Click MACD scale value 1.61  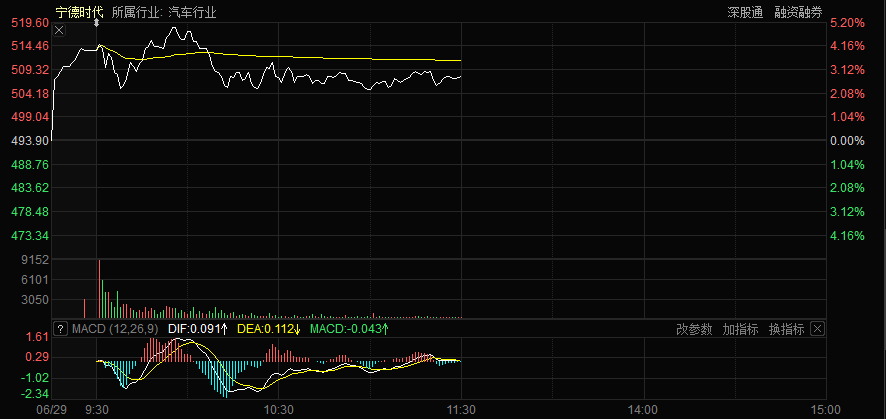pos(38,337)
